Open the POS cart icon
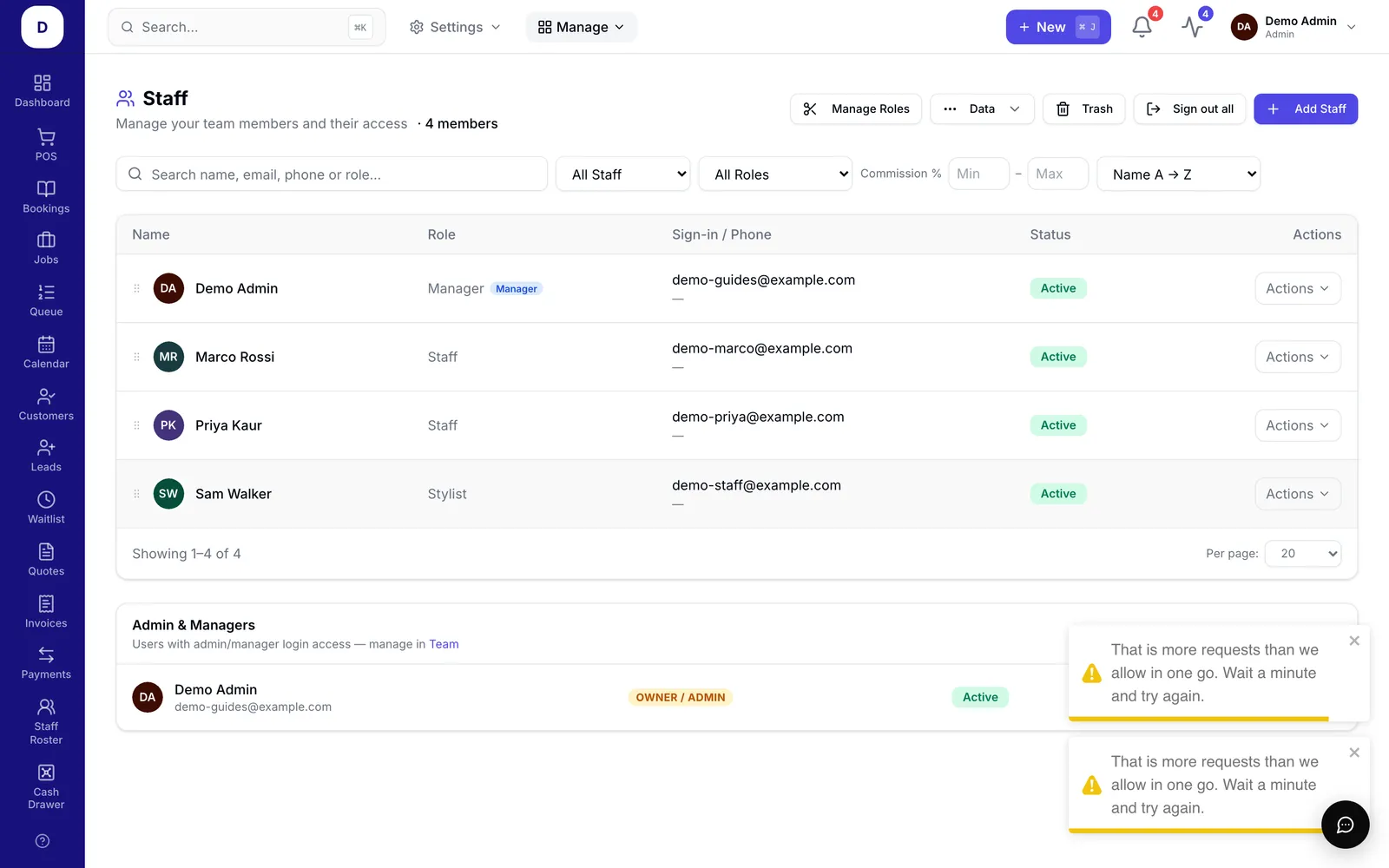Image resolution: width=1389 pixels, height=868 pixels. [46, 137]
